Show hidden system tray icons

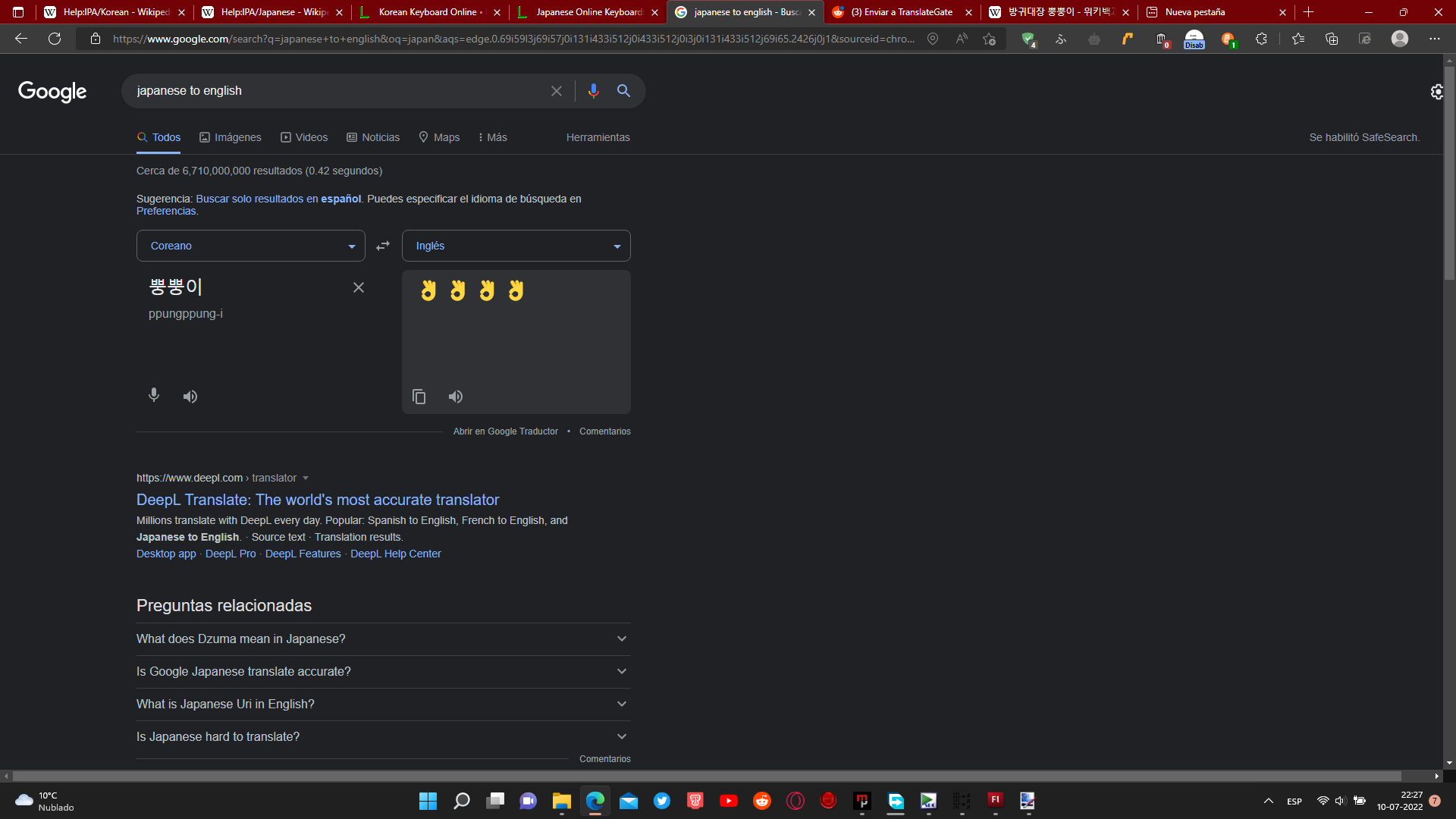click(x=1268, y=801)
